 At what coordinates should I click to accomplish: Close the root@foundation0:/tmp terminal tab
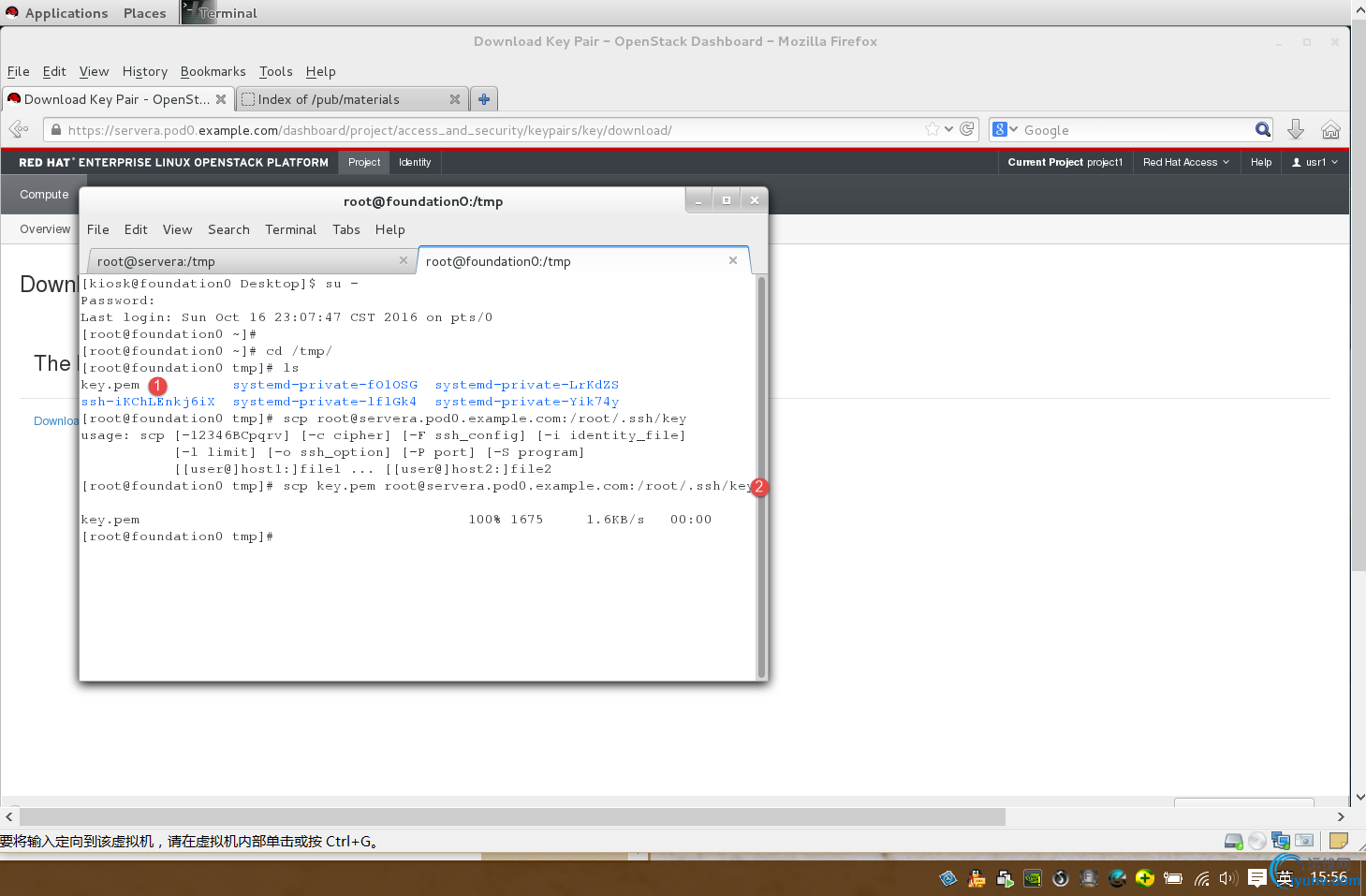(733, 260)
